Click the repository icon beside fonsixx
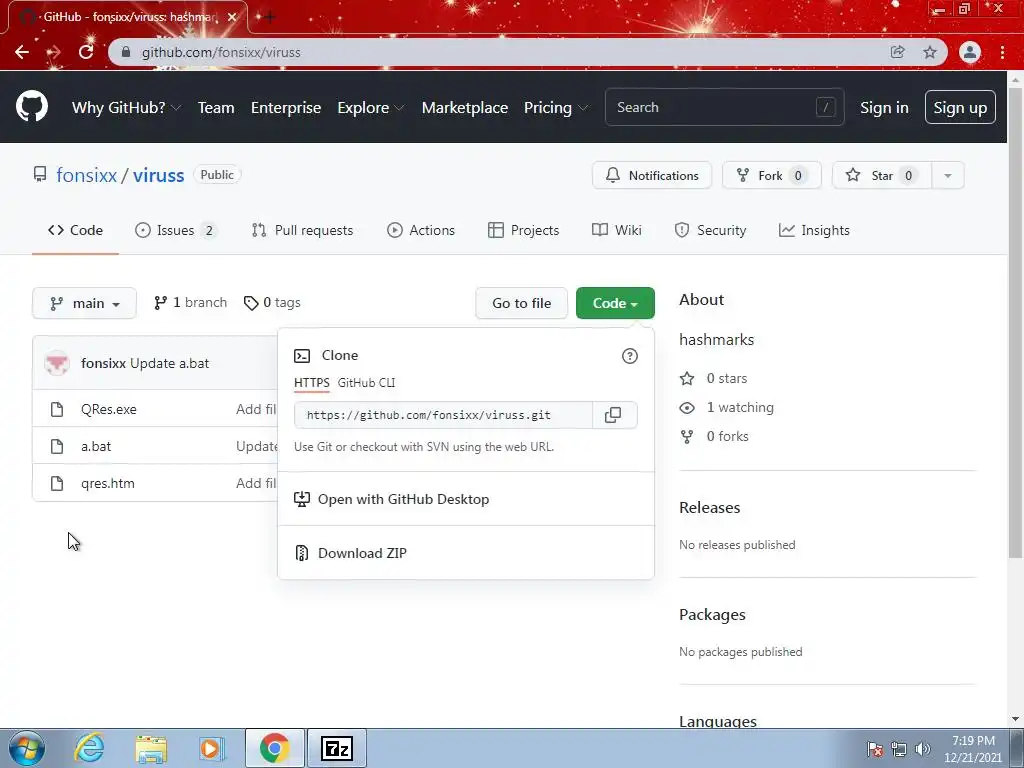This screenshot has width=1024, height=768. point(40,174)
